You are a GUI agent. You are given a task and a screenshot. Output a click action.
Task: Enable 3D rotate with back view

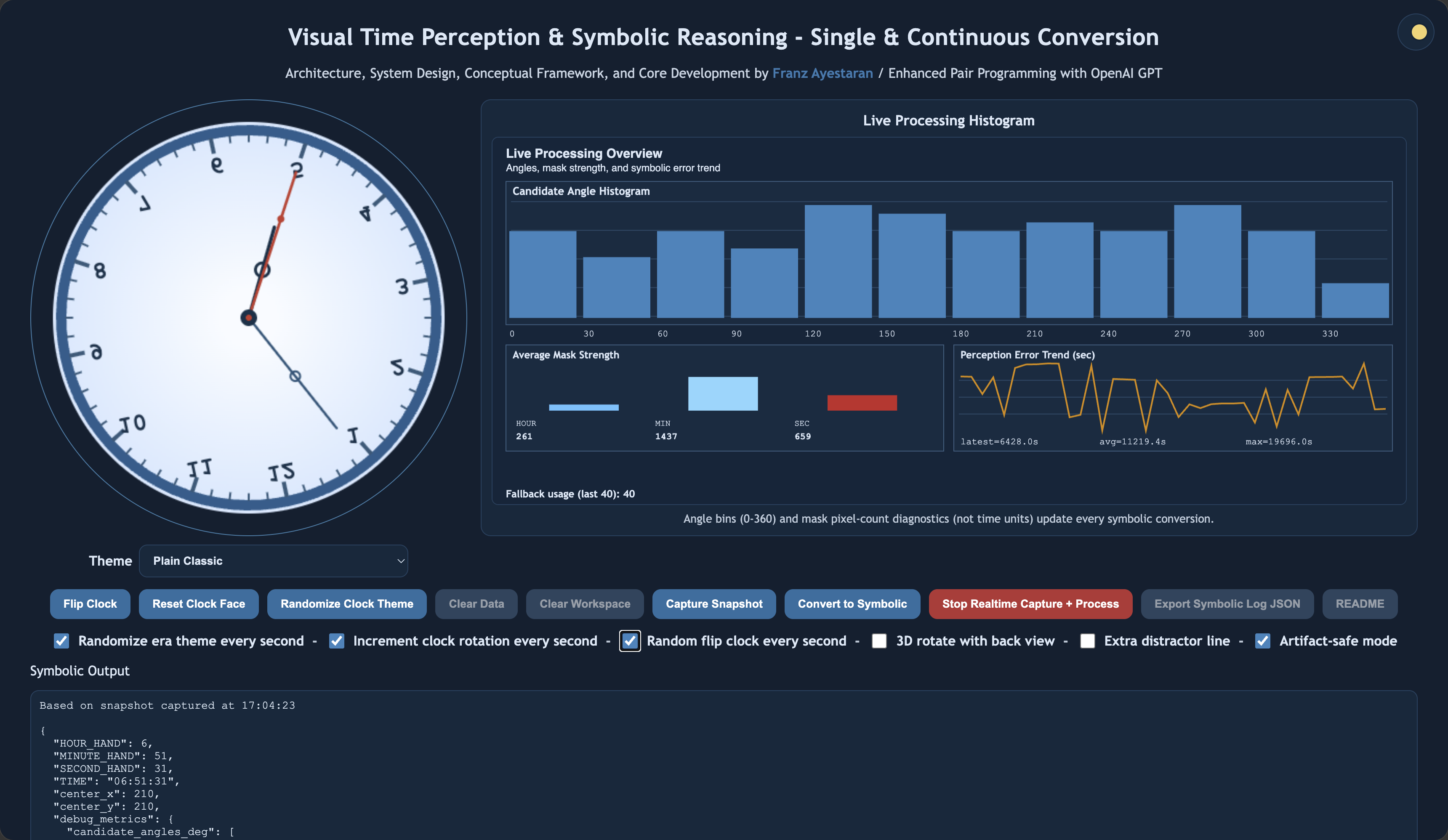pyautogui.click(x=879, y=641)
